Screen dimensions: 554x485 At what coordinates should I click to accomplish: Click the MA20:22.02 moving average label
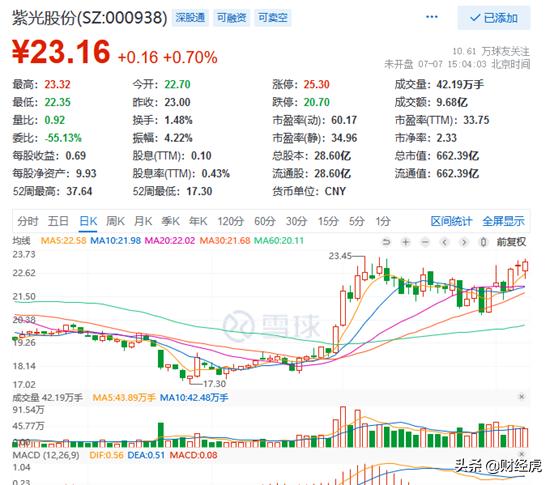[x=170, y=241]
